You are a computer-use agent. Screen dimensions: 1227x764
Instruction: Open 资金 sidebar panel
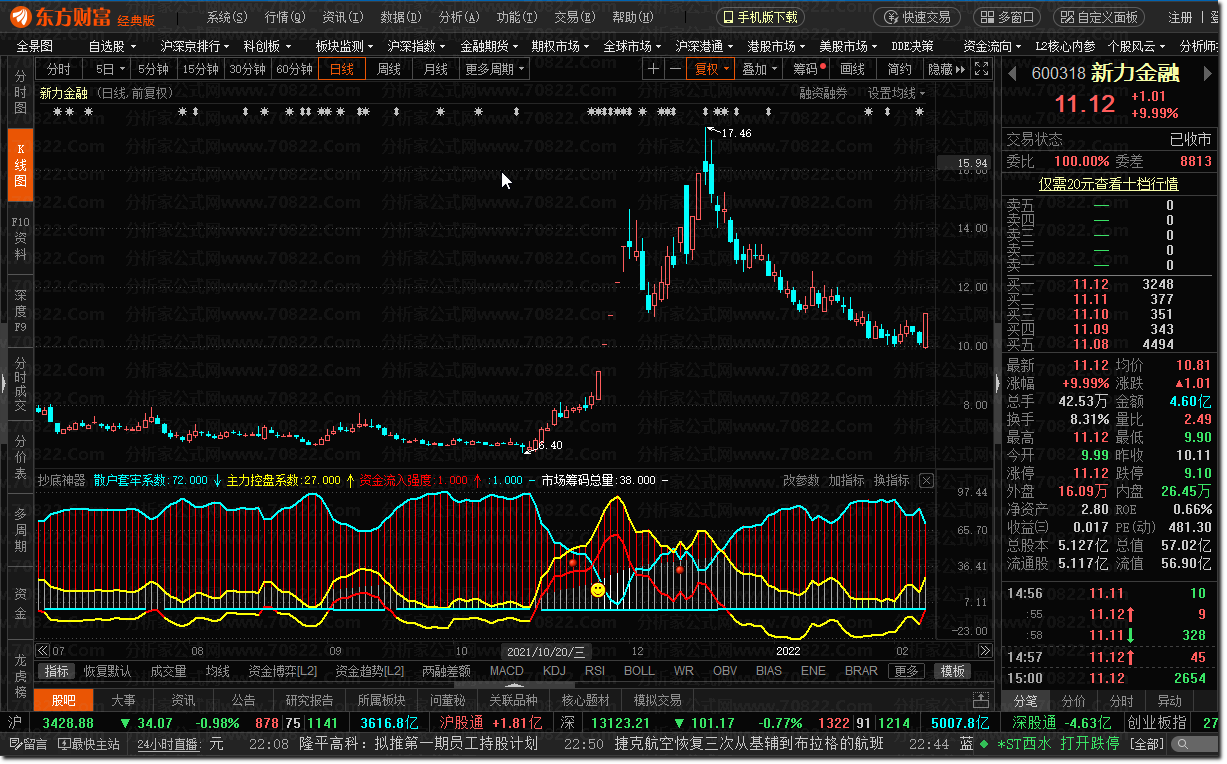point(20,603)
